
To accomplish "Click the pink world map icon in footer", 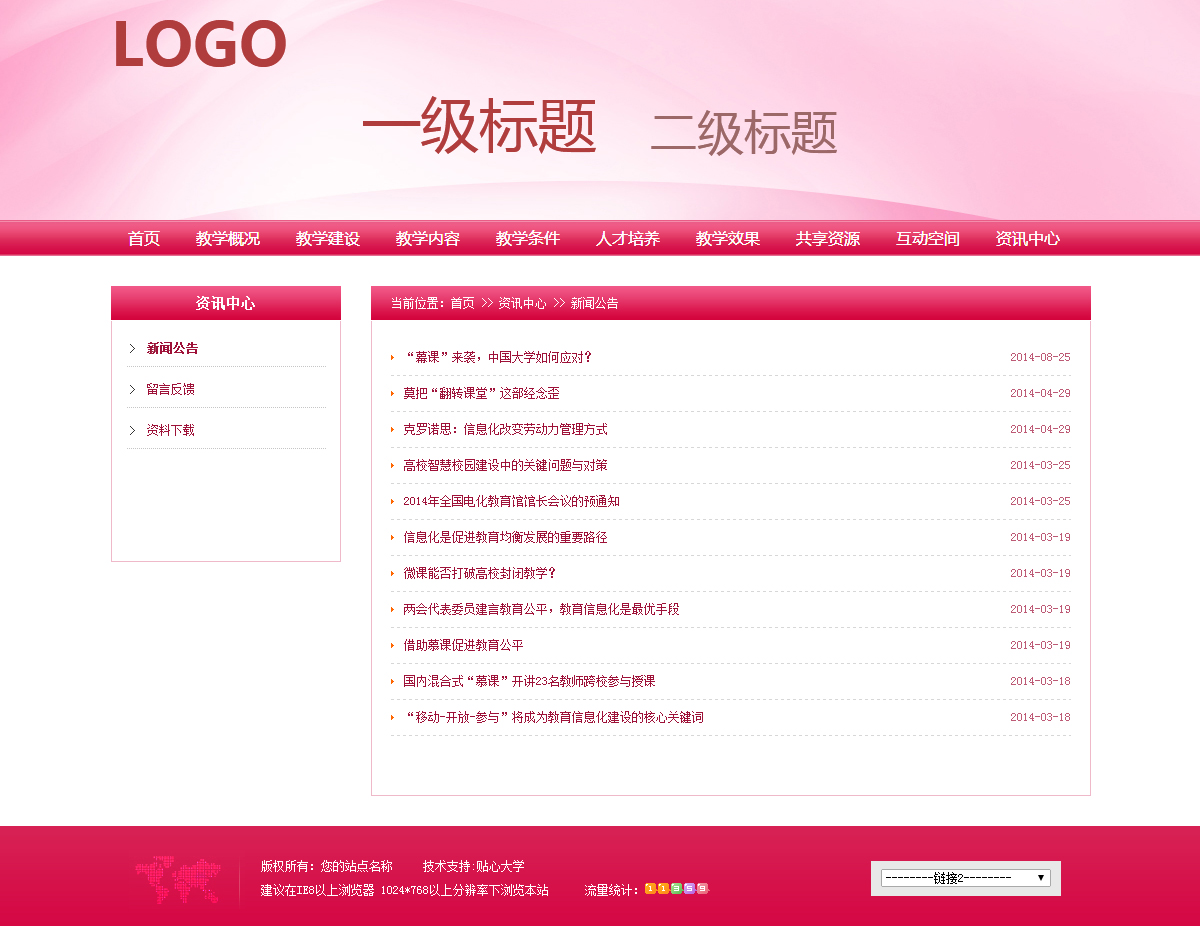I will pyautogui.click(x=178, y=881).
